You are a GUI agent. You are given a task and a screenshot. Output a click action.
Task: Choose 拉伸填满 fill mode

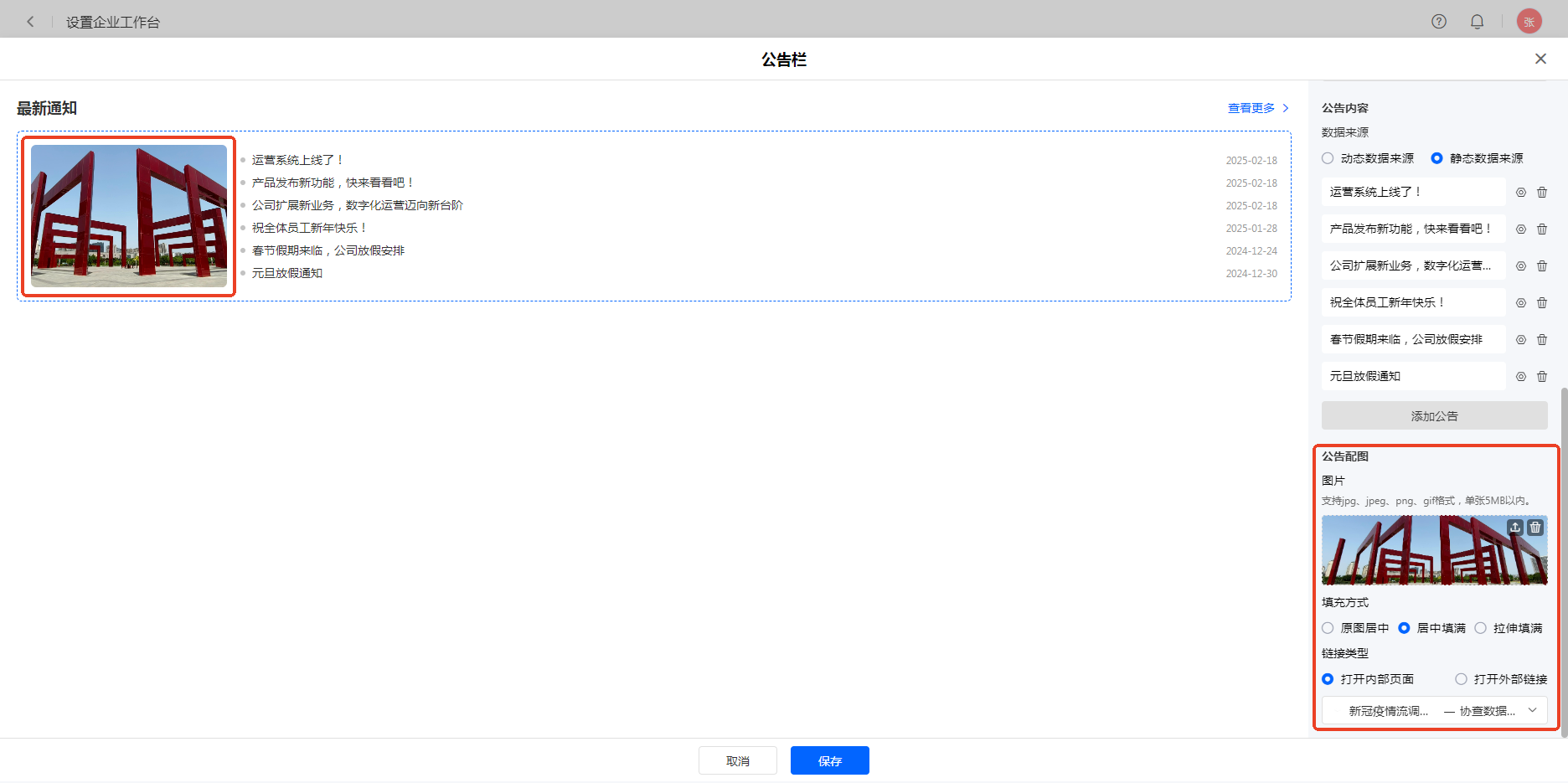click(1481, 628)
